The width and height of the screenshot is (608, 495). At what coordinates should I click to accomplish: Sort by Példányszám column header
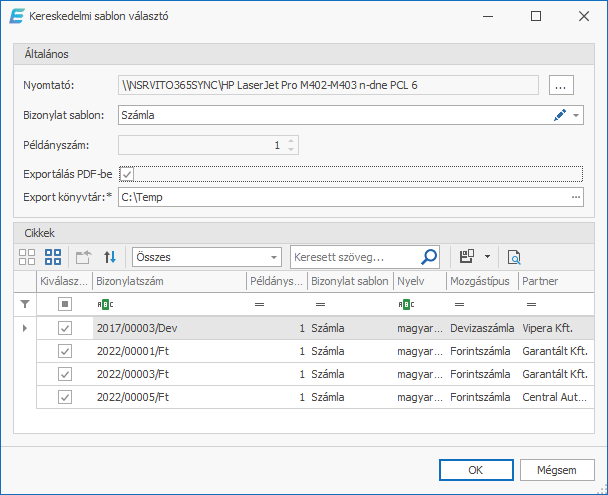pos(276,281)
